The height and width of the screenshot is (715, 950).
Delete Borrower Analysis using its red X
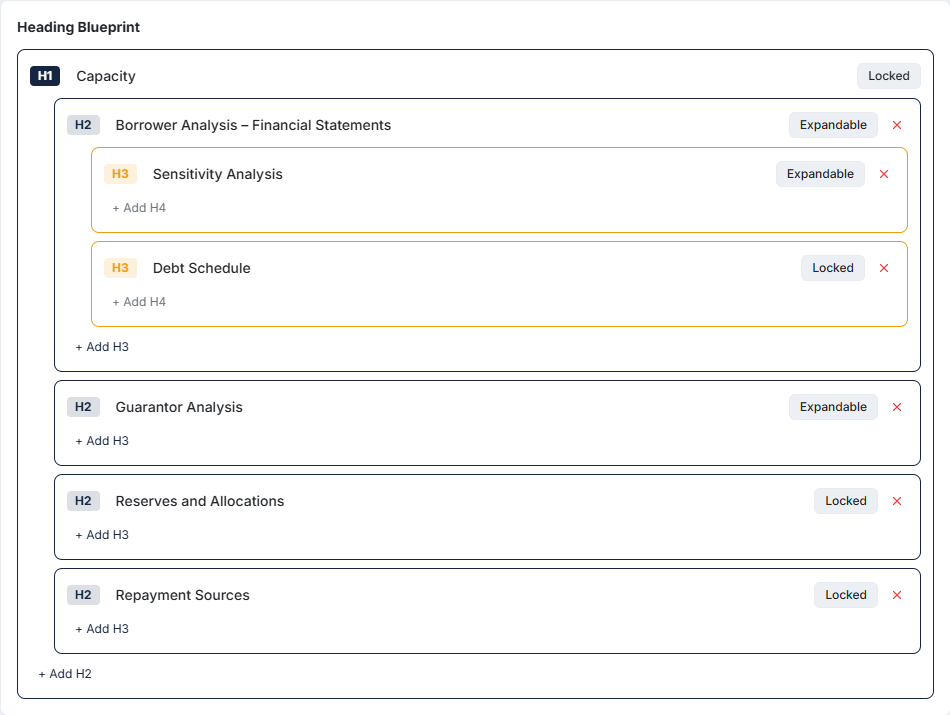pyautogui.click(x=897, y=125)
